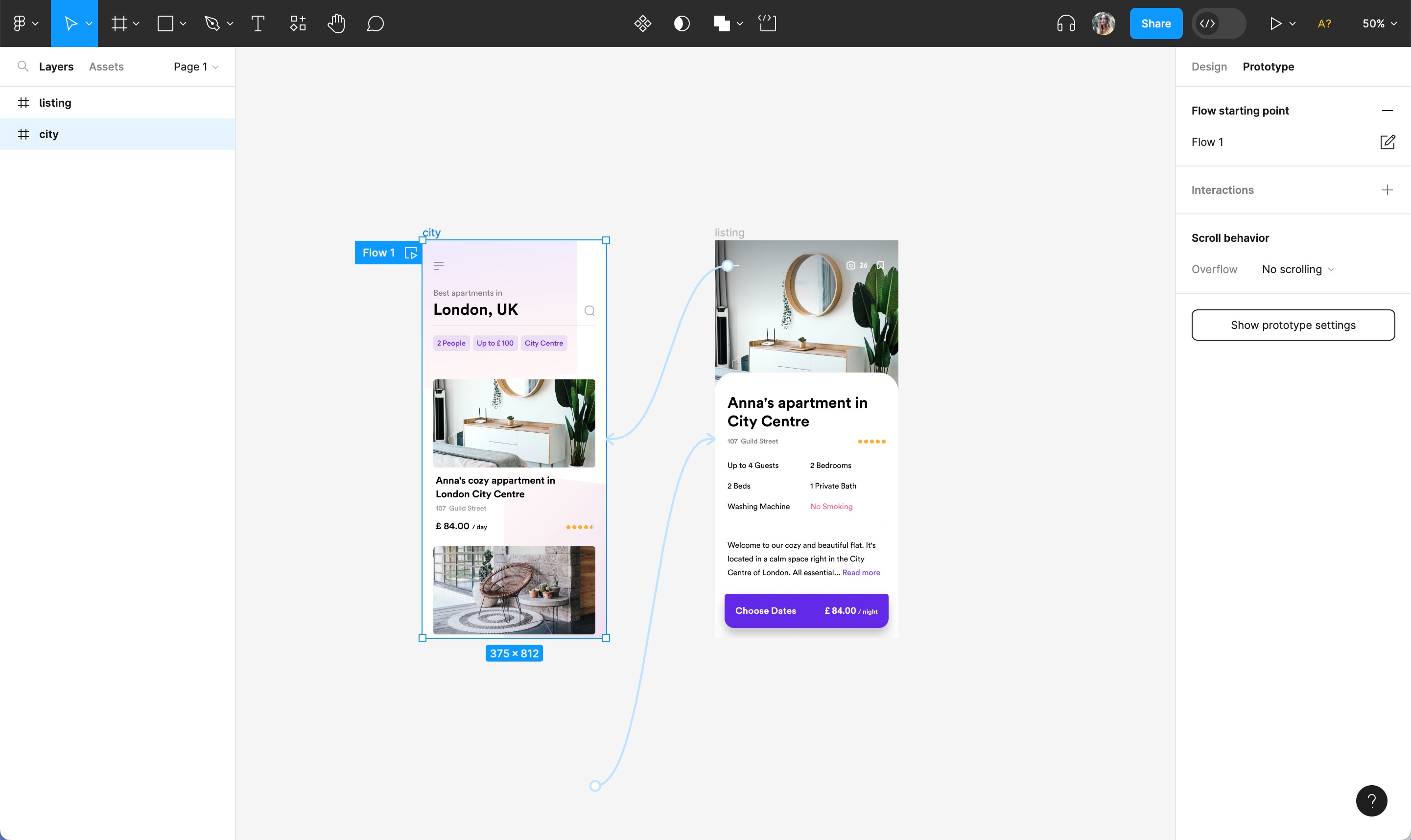Select the Frame tool
1411x840 pixels.
click(119, 23)
